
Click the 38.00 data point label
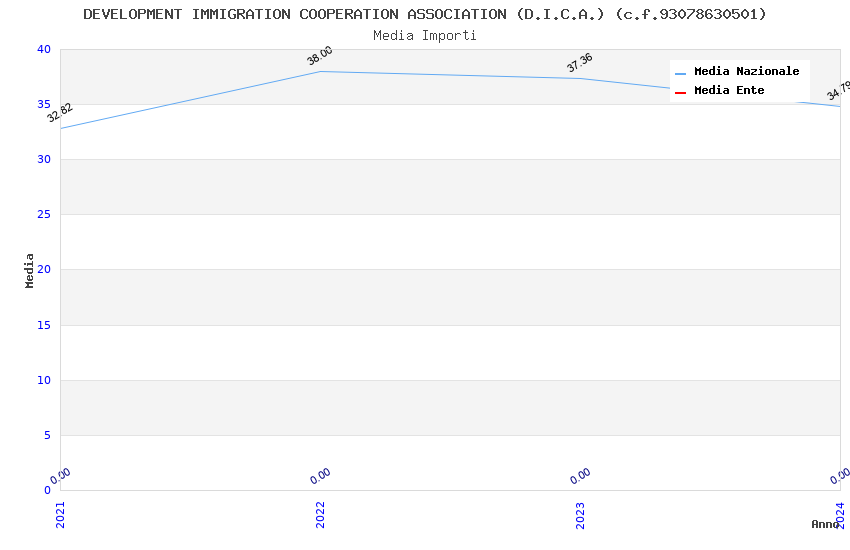[320, 56]
